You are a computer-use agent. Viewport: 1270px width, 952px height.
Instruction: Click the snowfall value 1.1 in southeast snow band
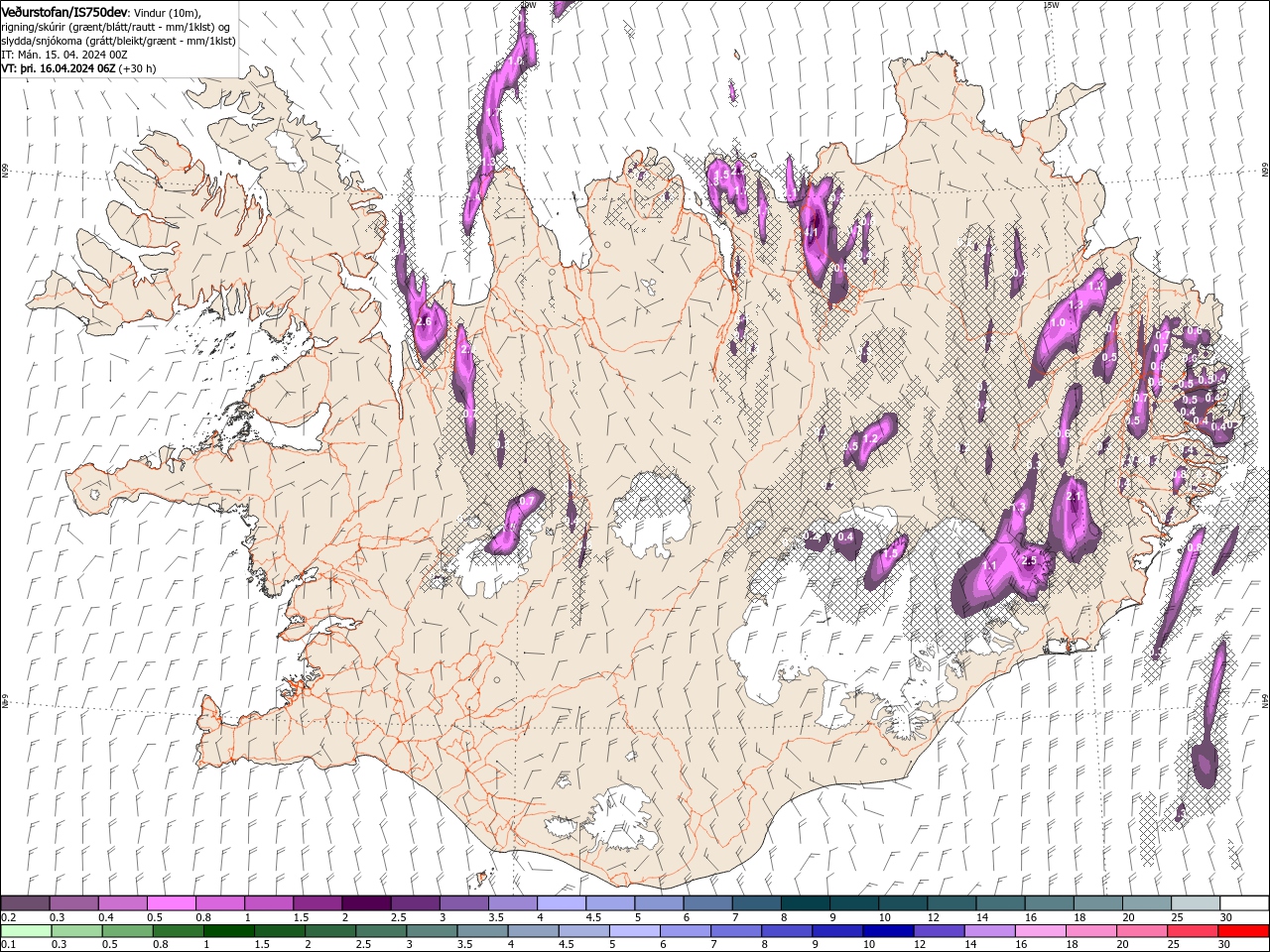(x=989, y=565)
